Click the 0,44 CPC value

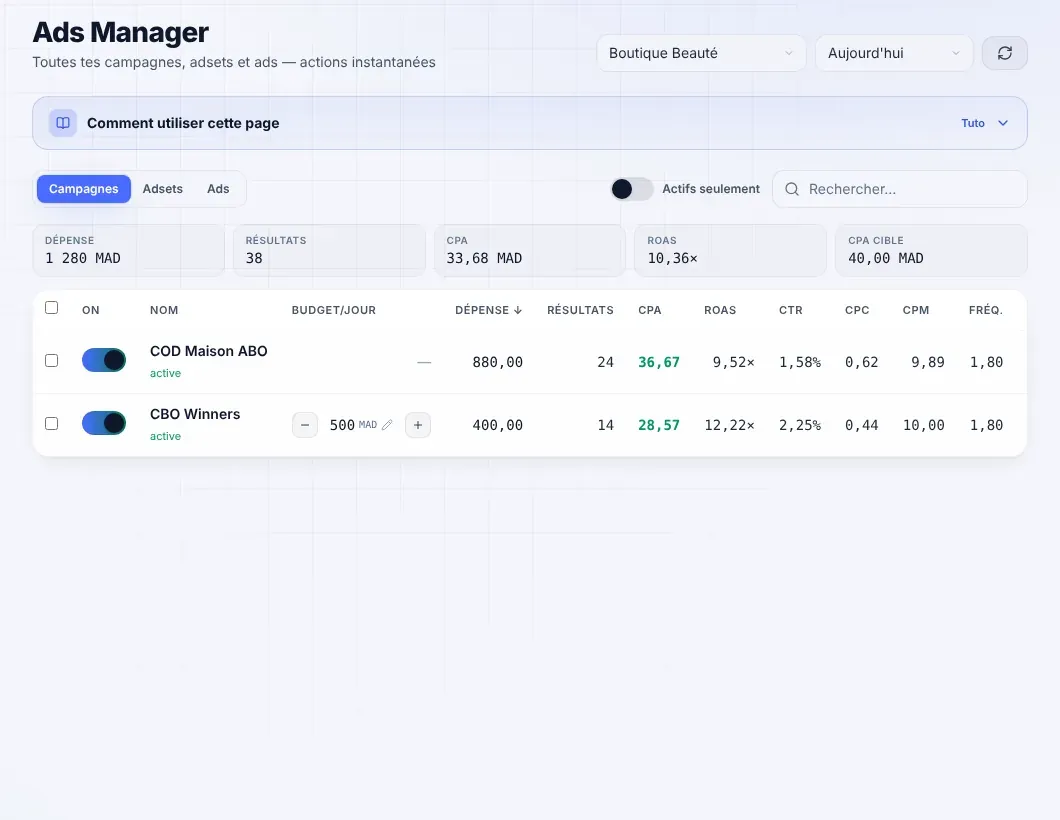(861, 425)
